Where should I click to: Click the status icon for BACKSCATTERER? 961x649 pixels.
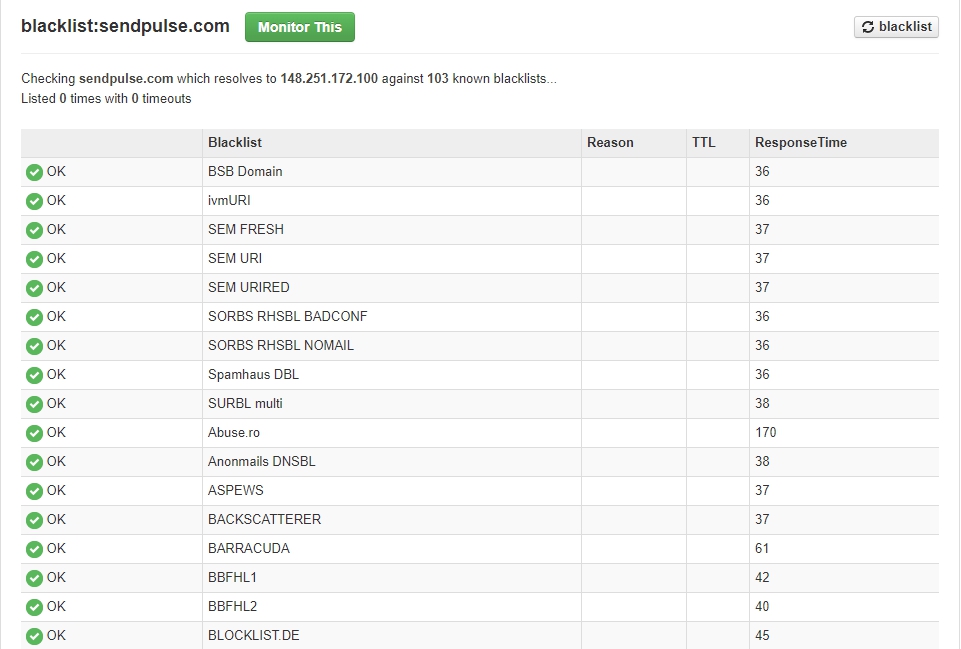click(34, 520)
